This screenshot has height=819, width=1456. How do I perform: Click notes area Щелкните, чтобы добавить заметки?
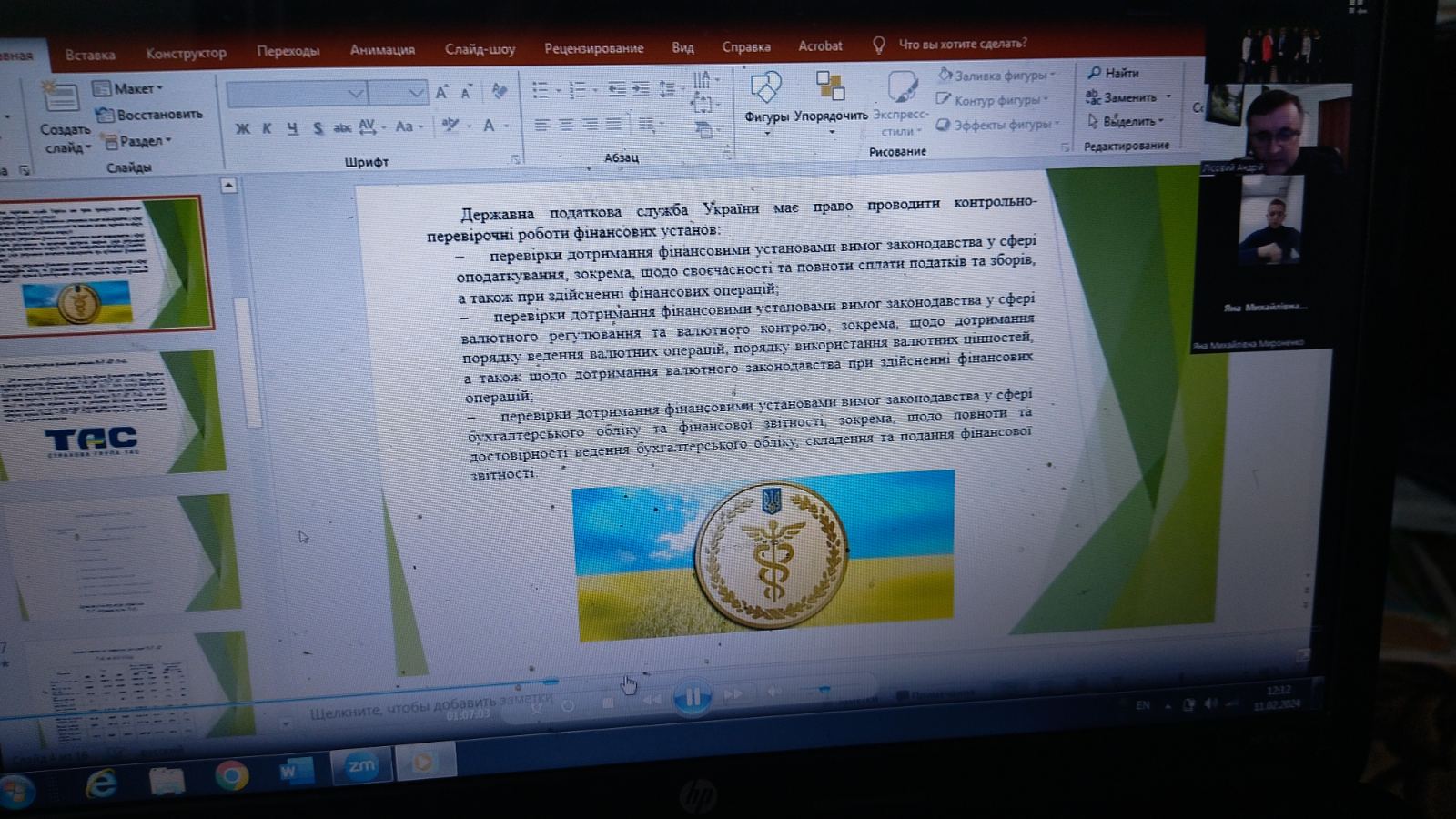tap(430, 705)
